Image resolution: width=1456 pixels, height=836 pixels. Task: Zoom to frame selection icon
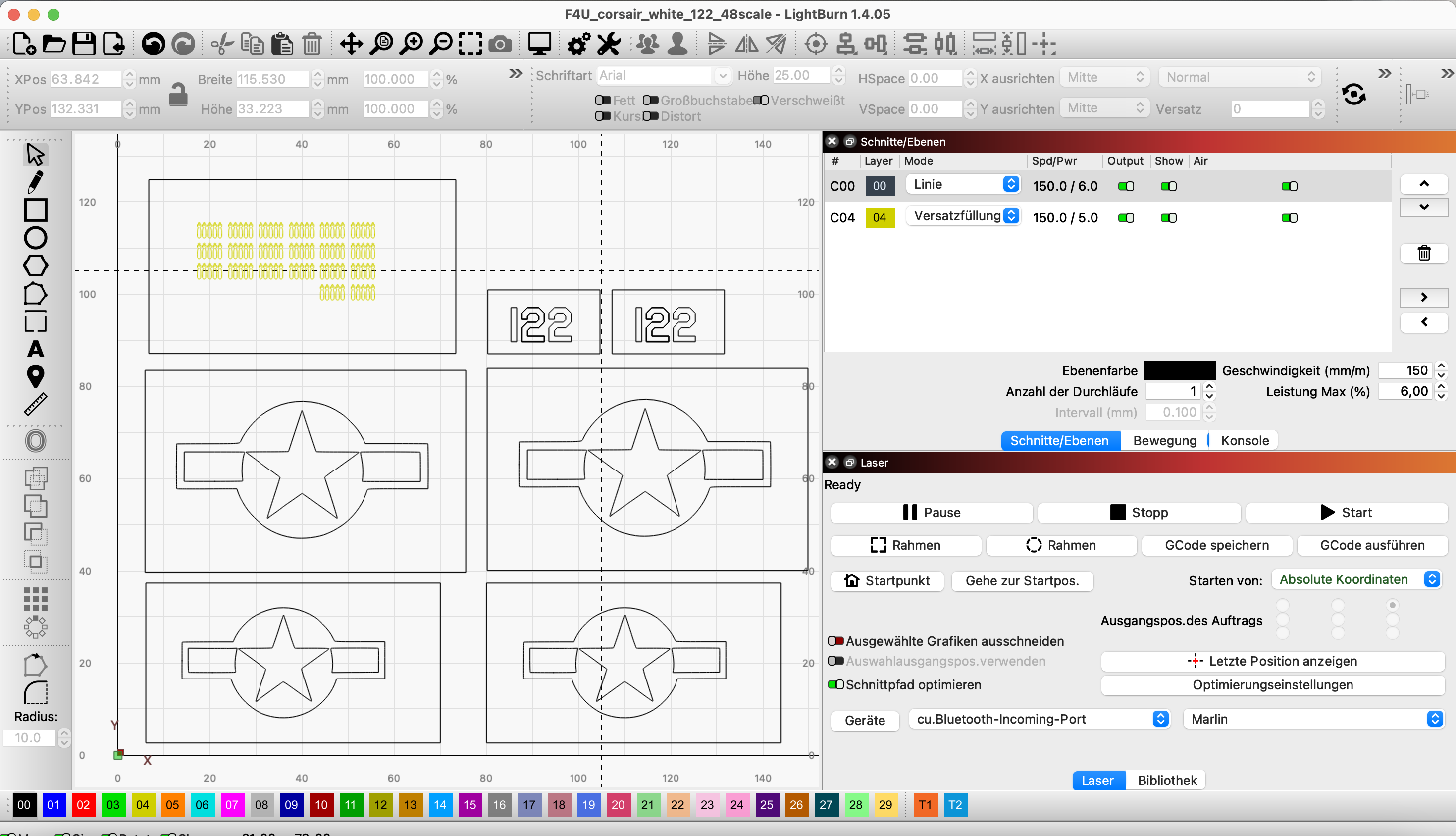tap(470, 44)
